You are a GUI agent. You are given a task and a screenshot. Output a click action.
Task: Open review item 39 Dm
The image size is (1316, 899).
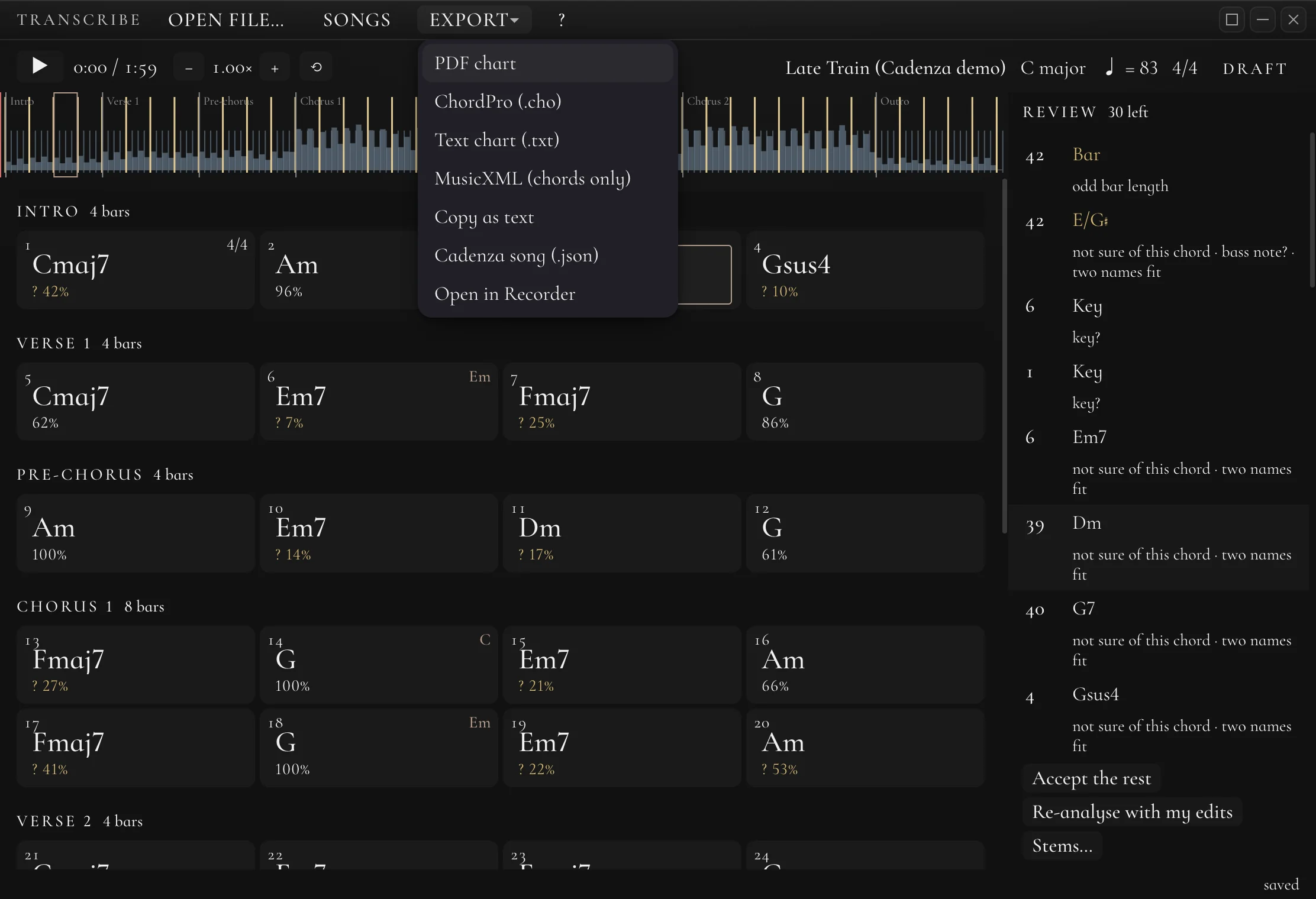[x=1159, y=548]
